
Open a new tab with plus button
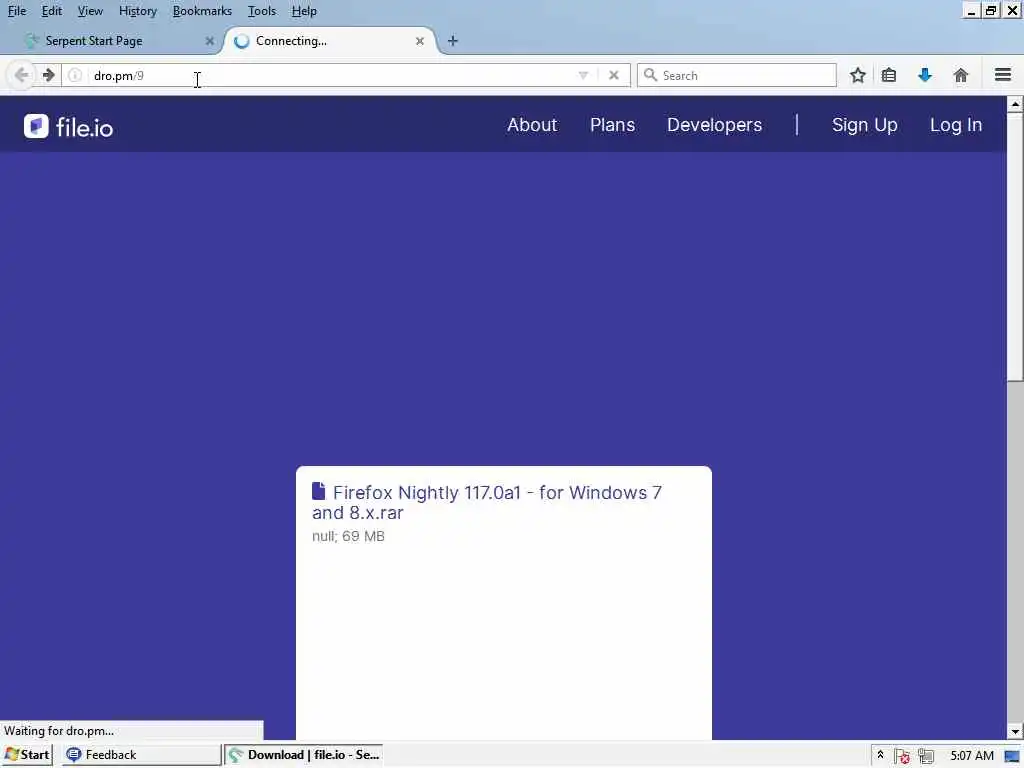pos(453,41)
